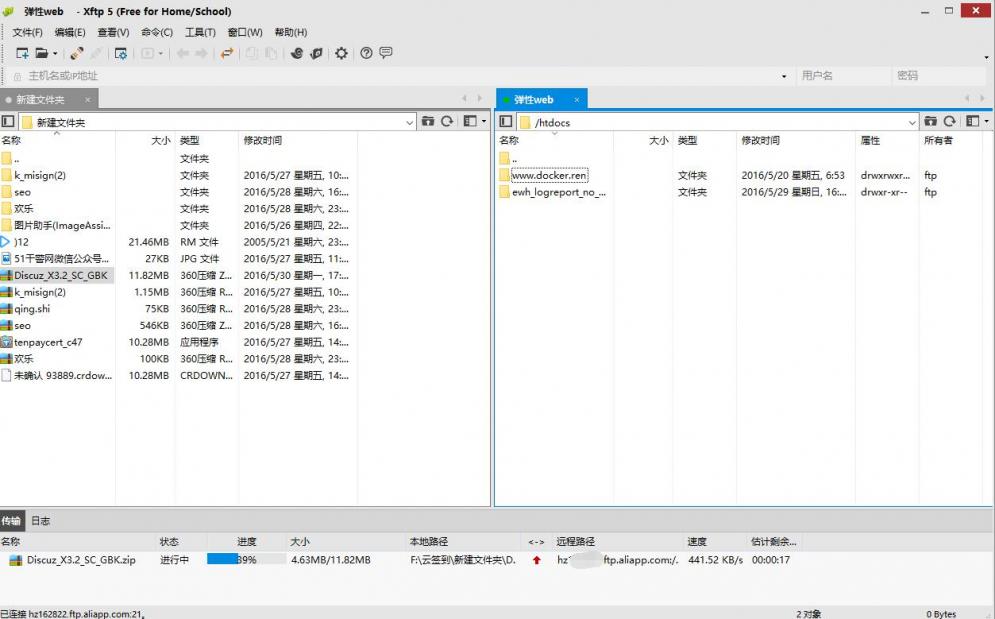The height and width of the screenshot is (619, 995).
Task: Open the options gear icon
Action: click(341, 53)
